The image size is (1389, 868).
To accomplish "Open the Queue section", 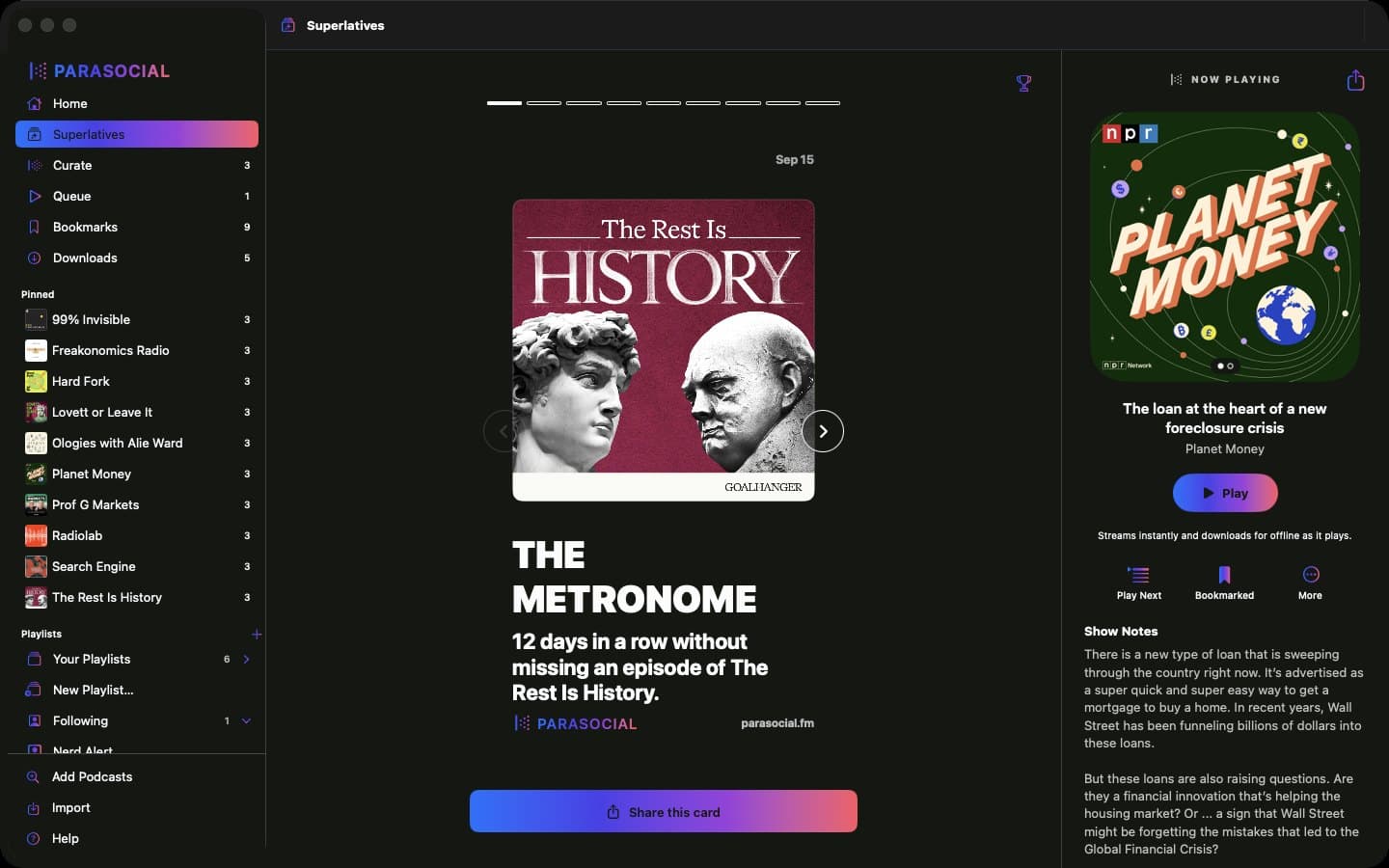I will (x=137, y=196).
